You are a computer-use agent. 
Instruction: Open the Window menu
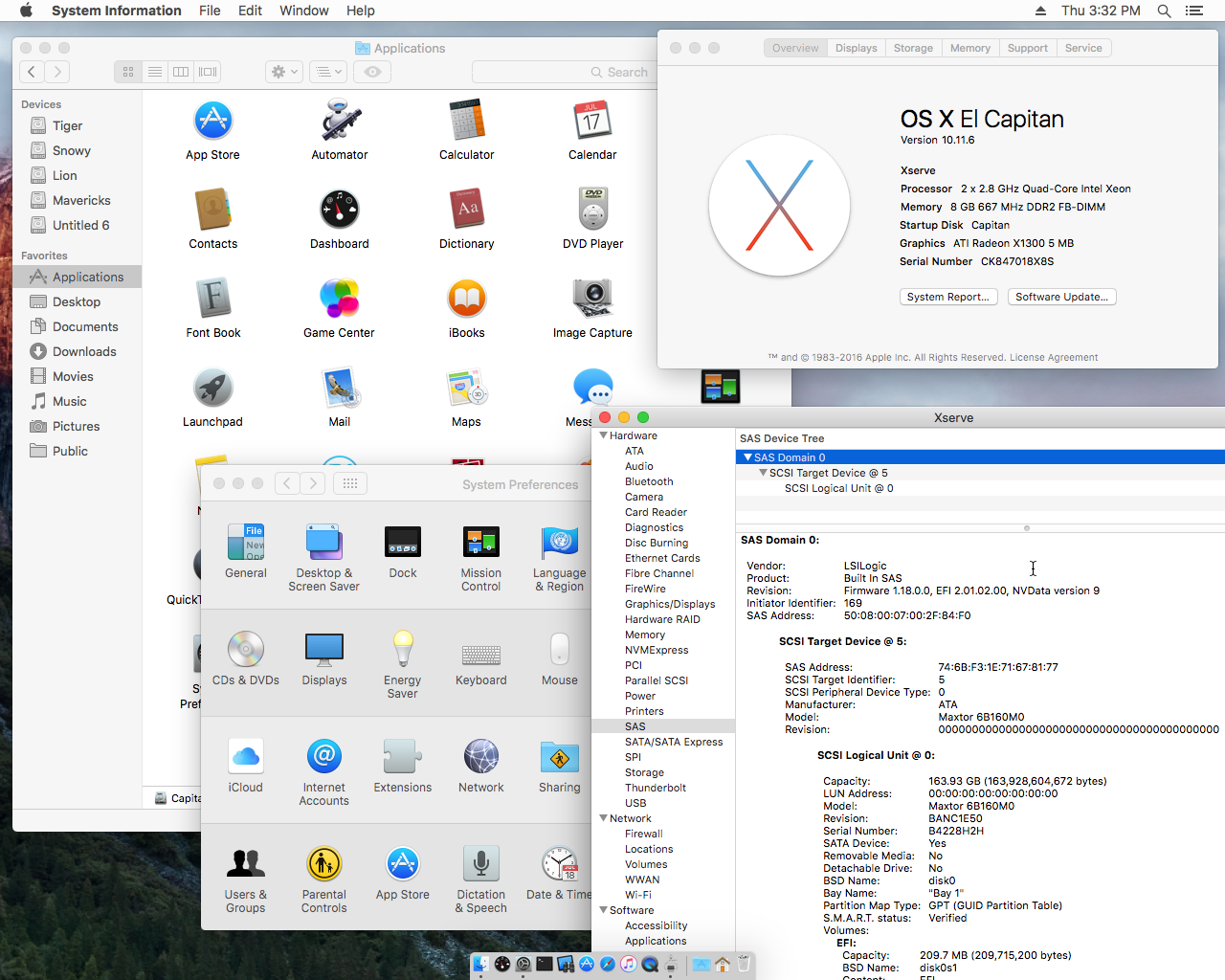(304, 11)
